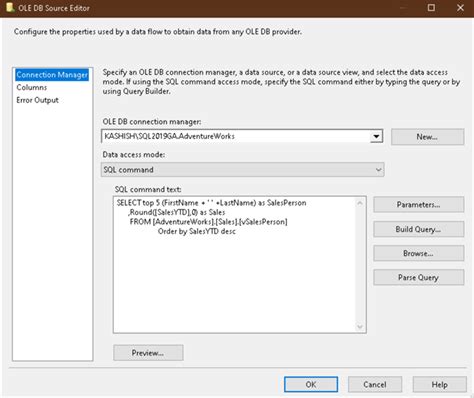Click the New... connection button

pos(427,137)
